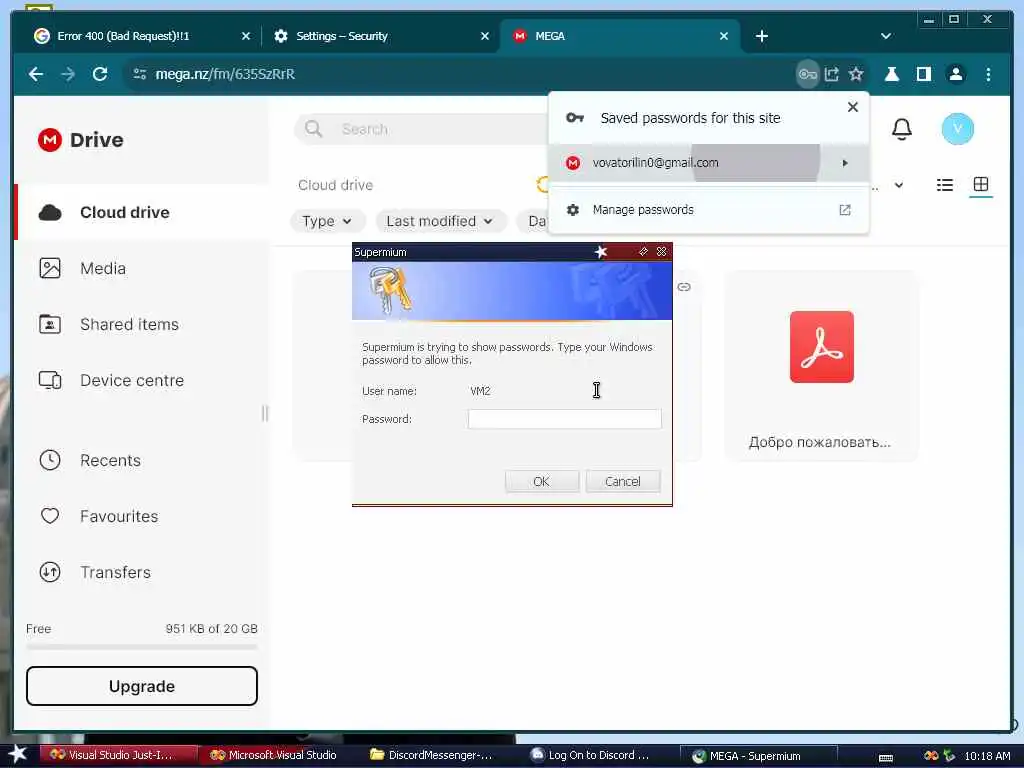The height and width of the screenshot is (768, 1024).
Task: Click the storage usage progress bar
Action: (142, 647)
